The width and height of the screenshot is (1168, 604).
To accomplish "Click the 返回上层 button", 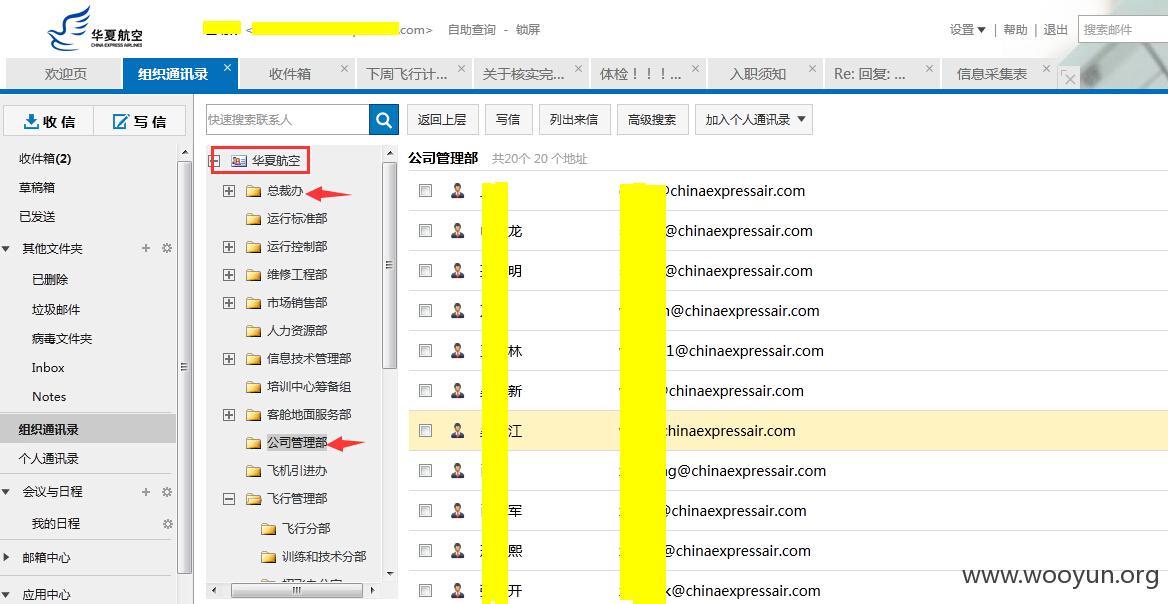I will click(x=442, y=119).
